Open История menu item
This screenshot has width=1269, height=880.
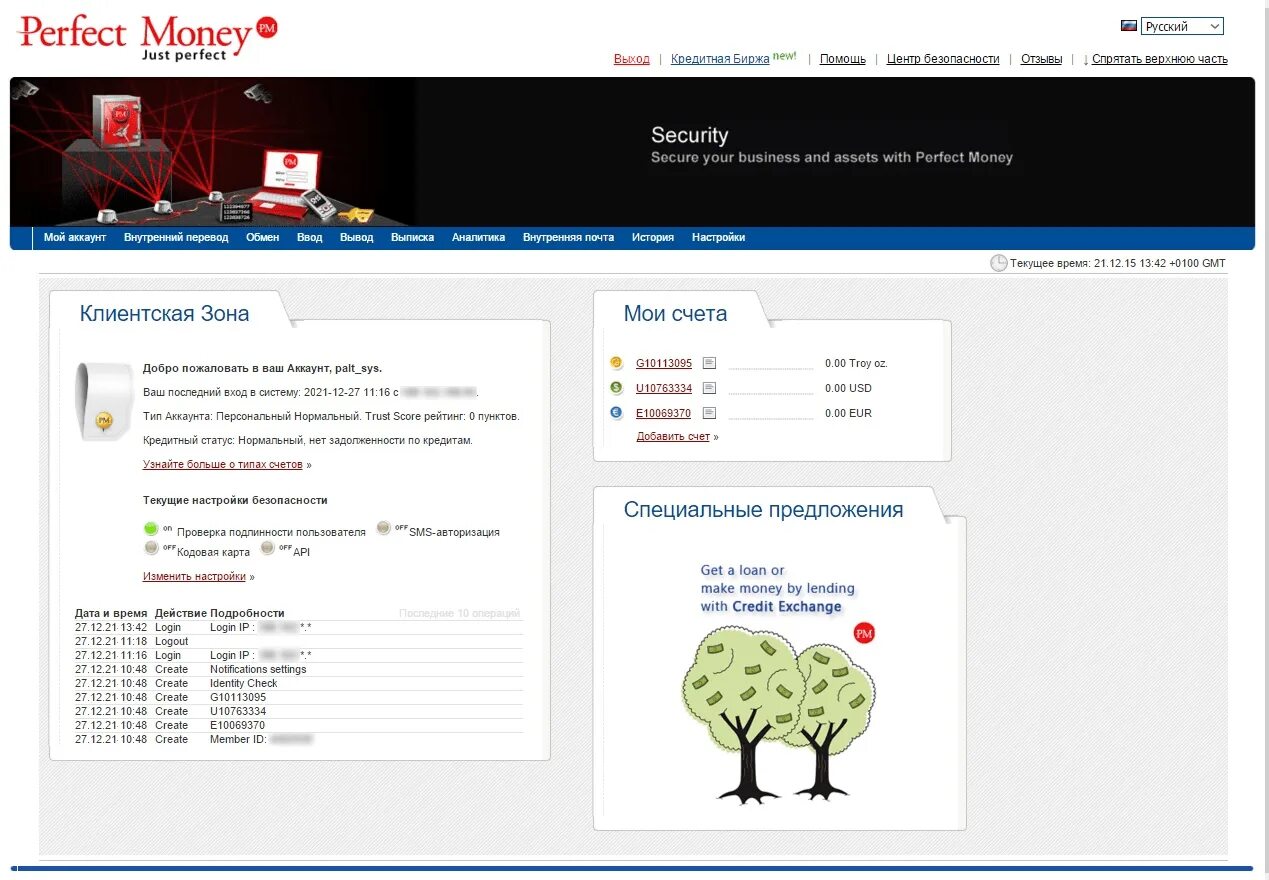coord(653,238)
